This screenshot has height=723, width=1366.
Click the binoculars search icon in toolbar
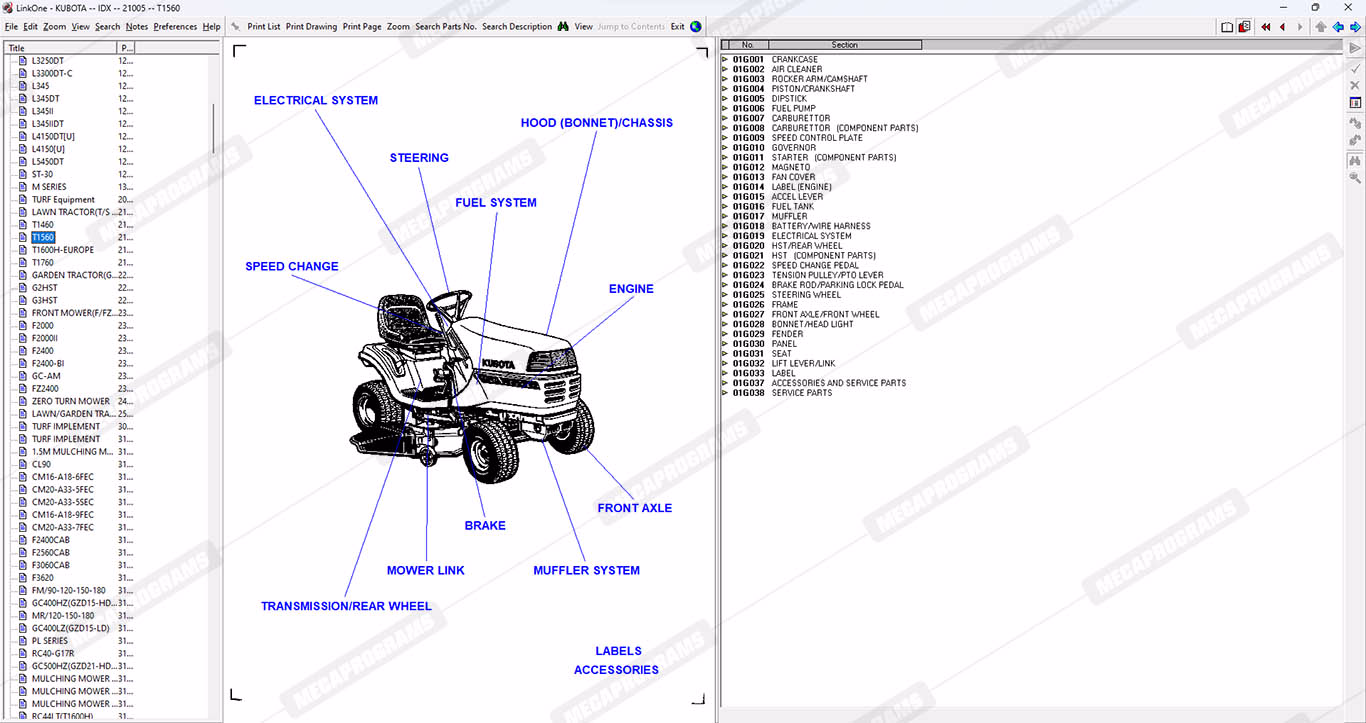(563, 27)
